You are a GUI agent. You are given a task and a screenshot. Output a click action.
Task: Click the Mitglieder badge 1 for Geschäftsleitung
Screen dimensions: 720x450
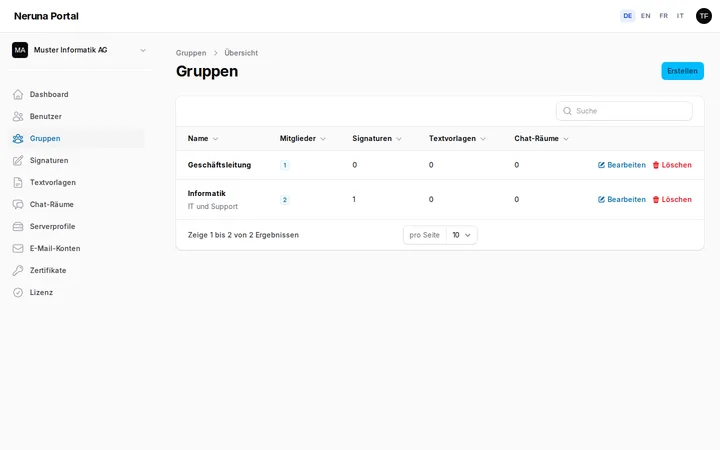285,165
